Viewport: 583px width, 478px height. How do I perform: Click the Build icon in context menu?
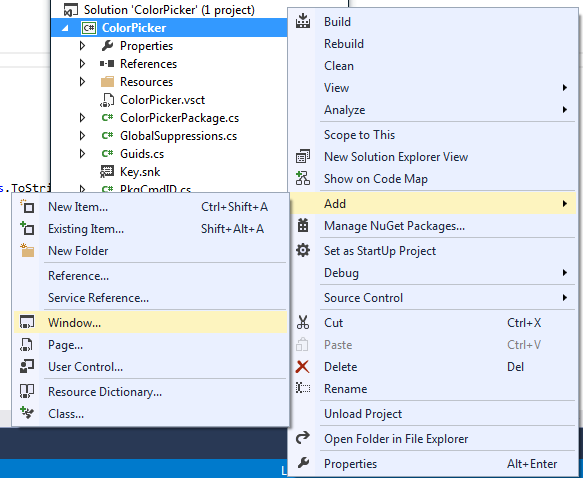click(303, 21)
